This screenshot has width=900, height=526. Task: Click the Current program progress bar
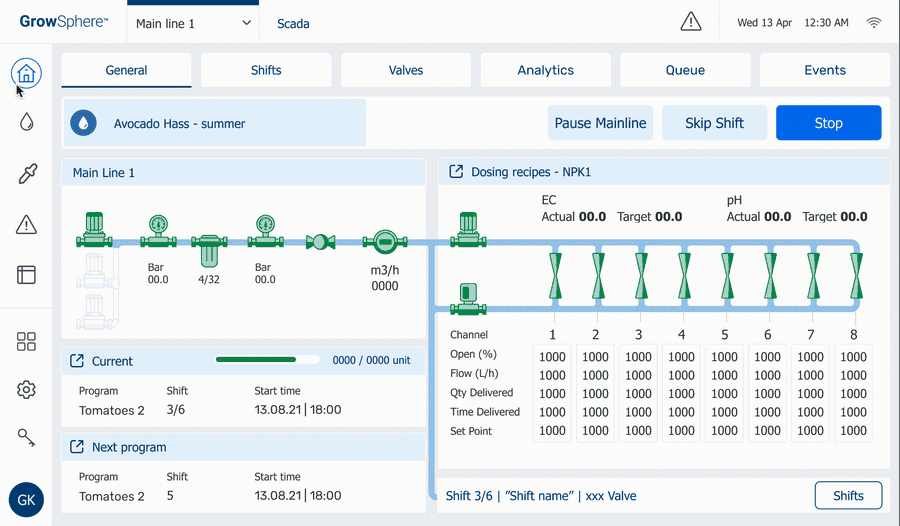pyautogui.click(x=267, y=360)
